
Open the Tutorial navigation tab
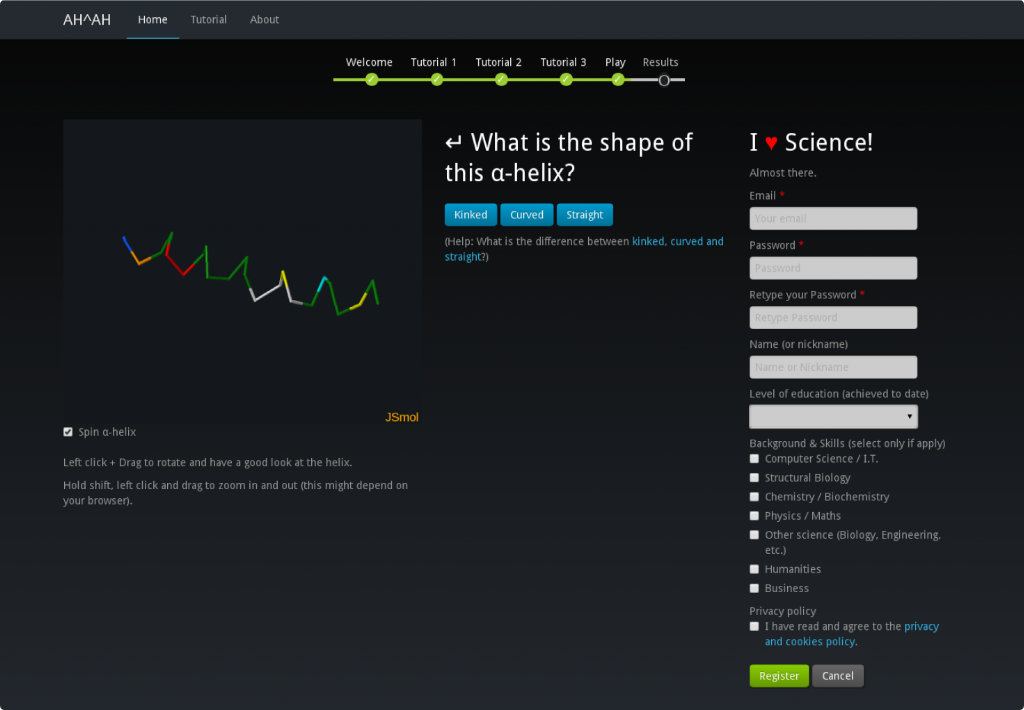coord(208,20)
